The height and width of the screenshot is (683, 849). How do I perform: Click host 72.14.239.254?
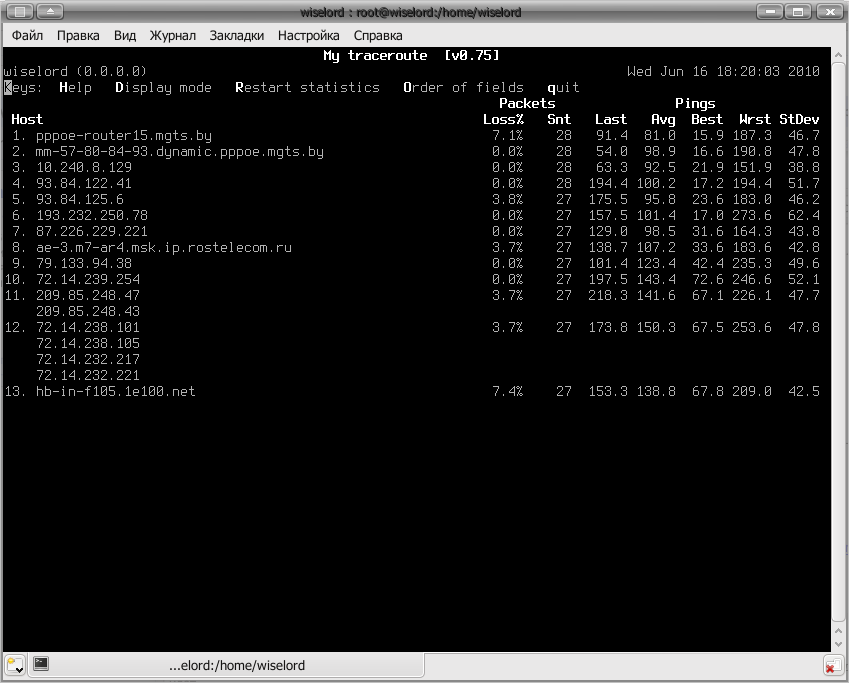tap(88, 279)
